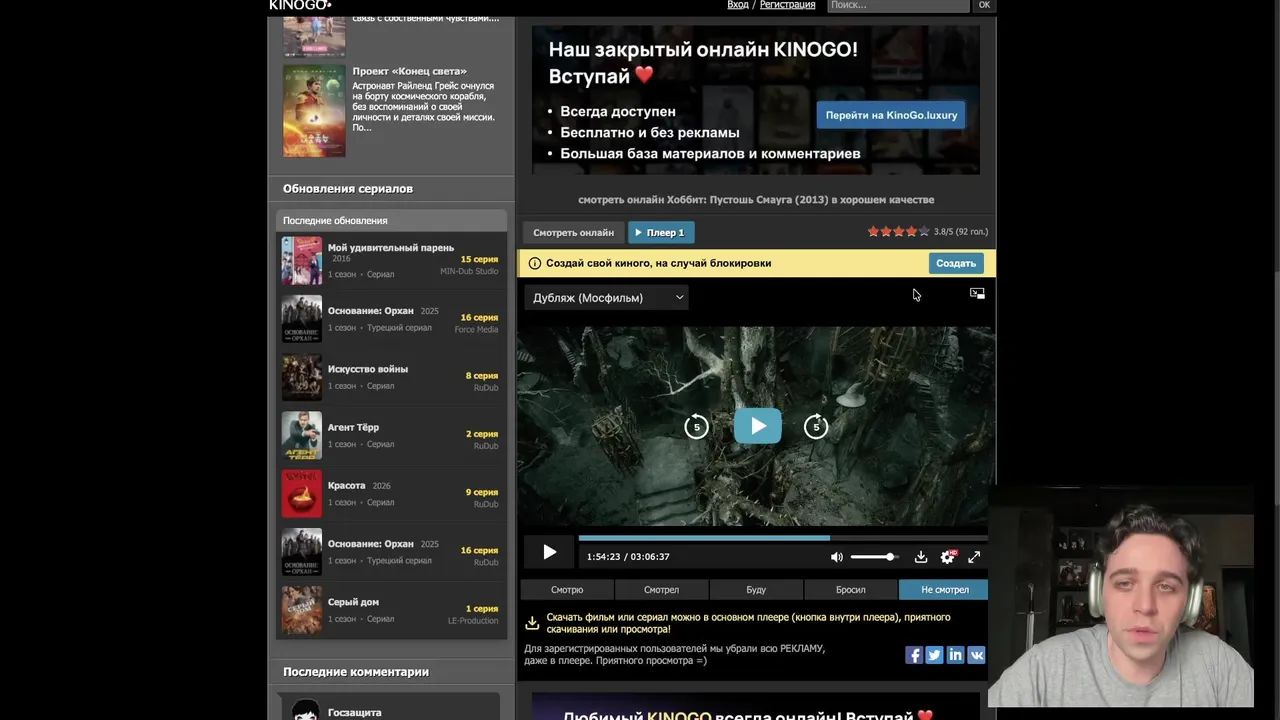Select the Смотреть онлайн tab
This screenshot has height=720, width=1280.
[573, 233]
